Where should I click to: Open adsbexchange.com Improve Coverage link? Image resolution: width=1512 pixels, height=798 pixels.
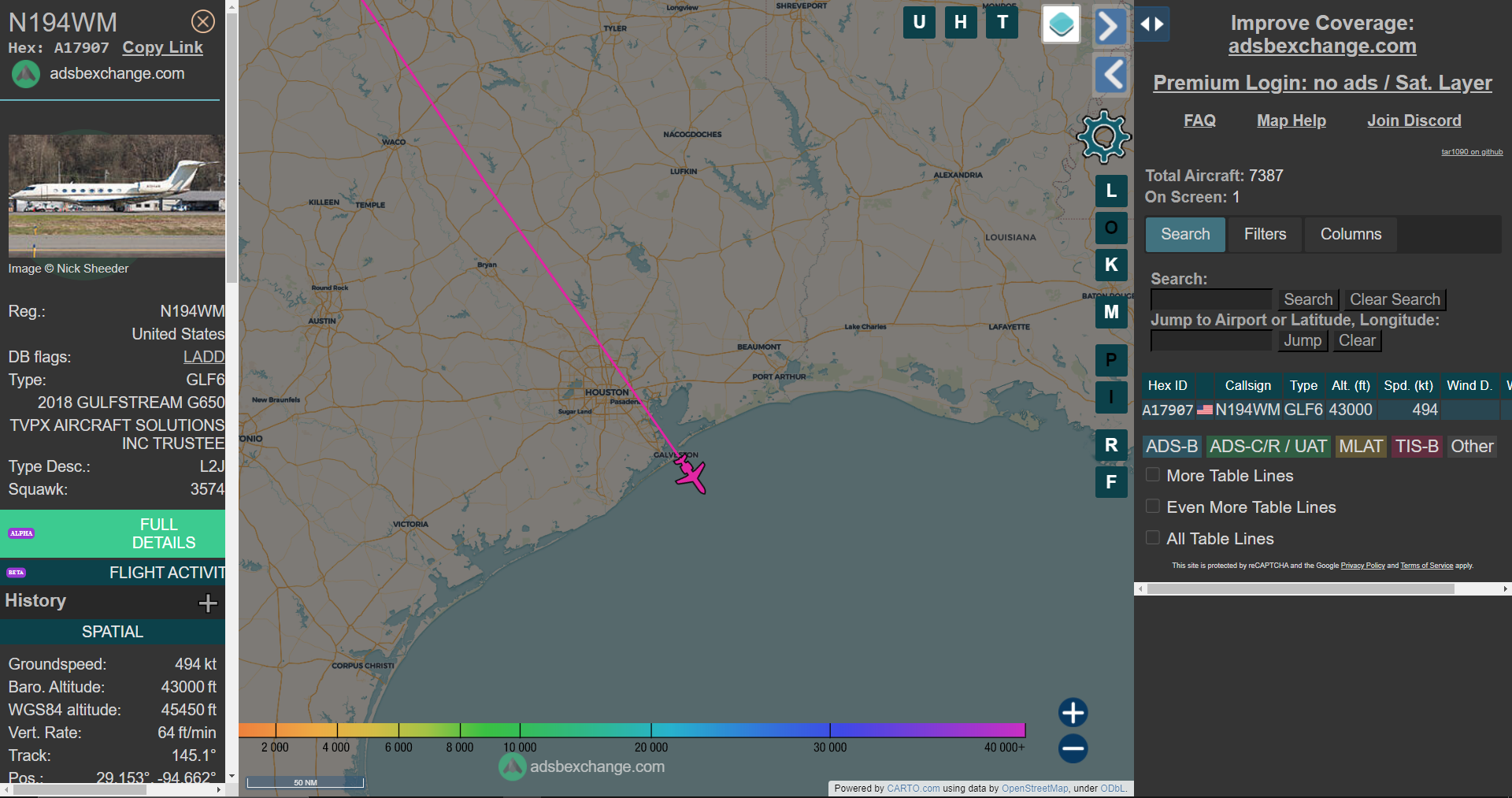[x=1322, y=46]
